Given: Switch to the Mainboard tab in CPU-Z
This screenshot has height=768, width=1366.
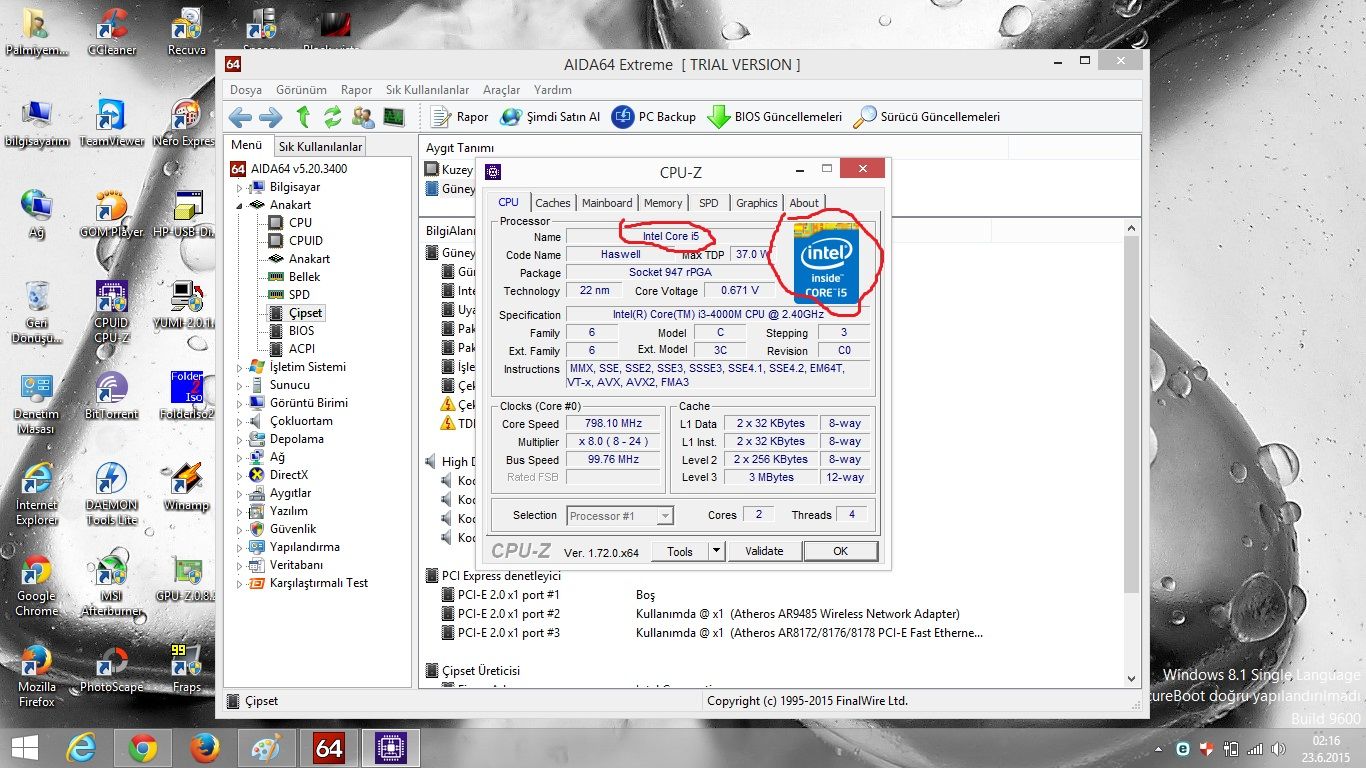Looking at the screenshot, I should (x=607, y=203).
